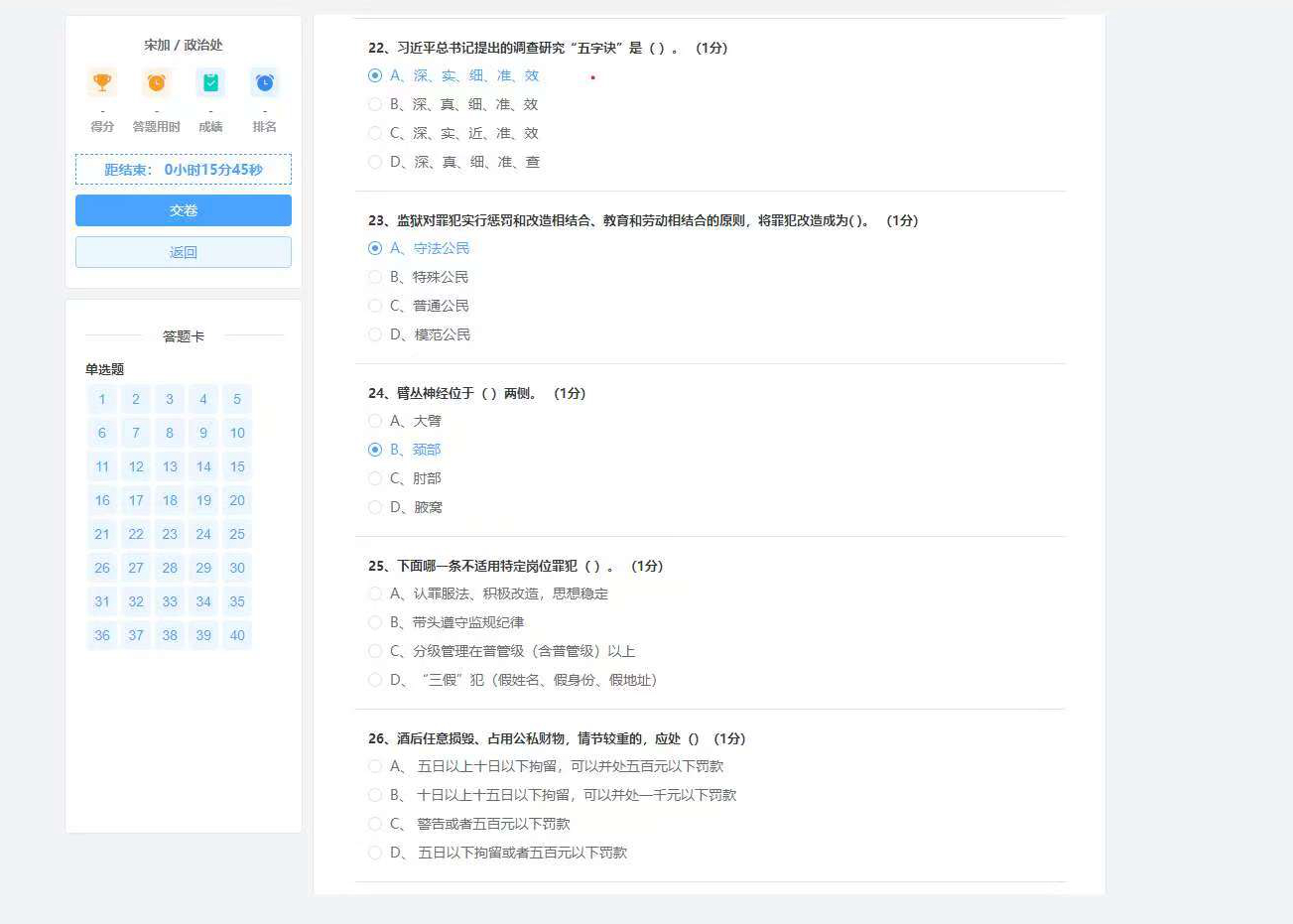The width and height of the screenshot is (1293, 924).
Task: Jump to question 1 in answer card
Action: (102, 399)
